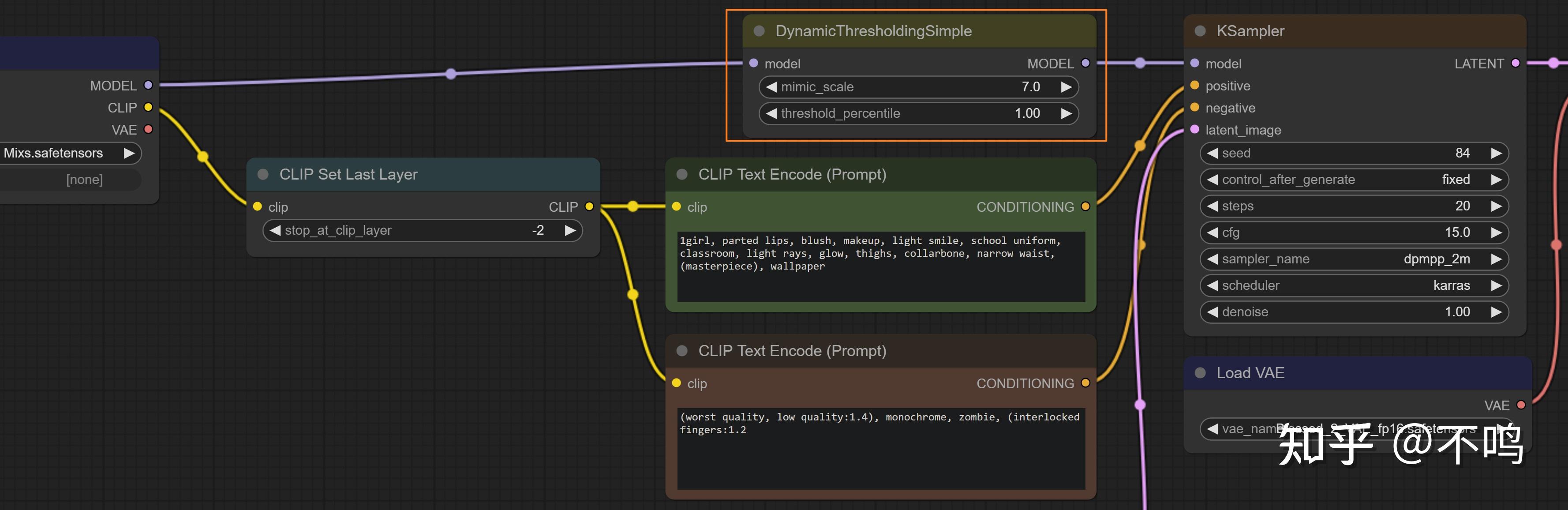Decrease cfg value with left arrow
Viewport: 1568px width, 510px height.
[x=1212, y=233]
